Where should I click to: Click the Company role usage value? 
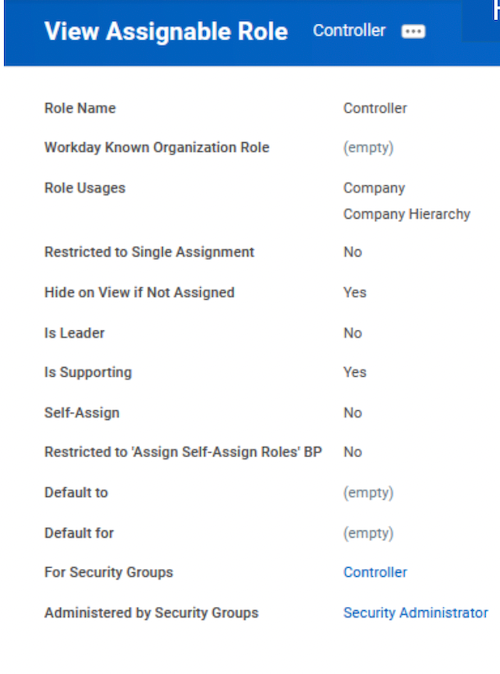pyautogui.click(x=374, y=188)
